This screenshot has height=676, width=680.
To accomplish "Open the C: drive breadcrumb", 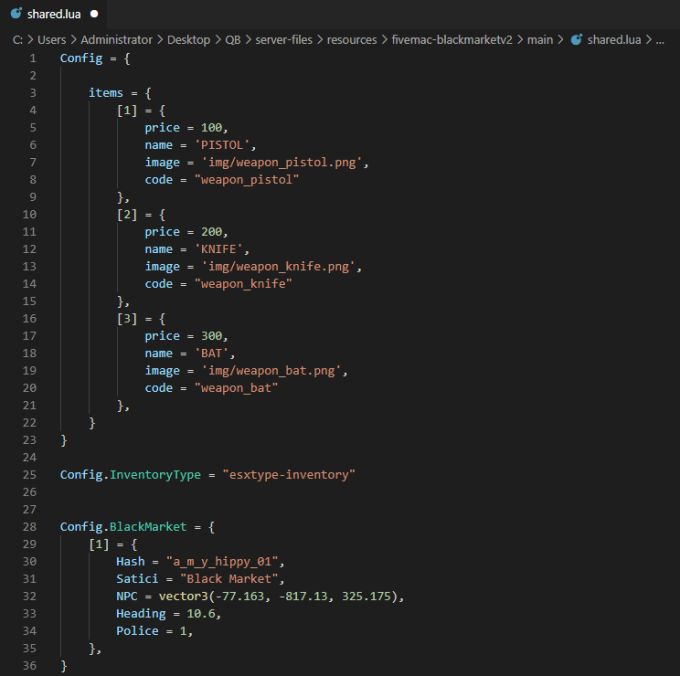I will [x=17, y=40].
